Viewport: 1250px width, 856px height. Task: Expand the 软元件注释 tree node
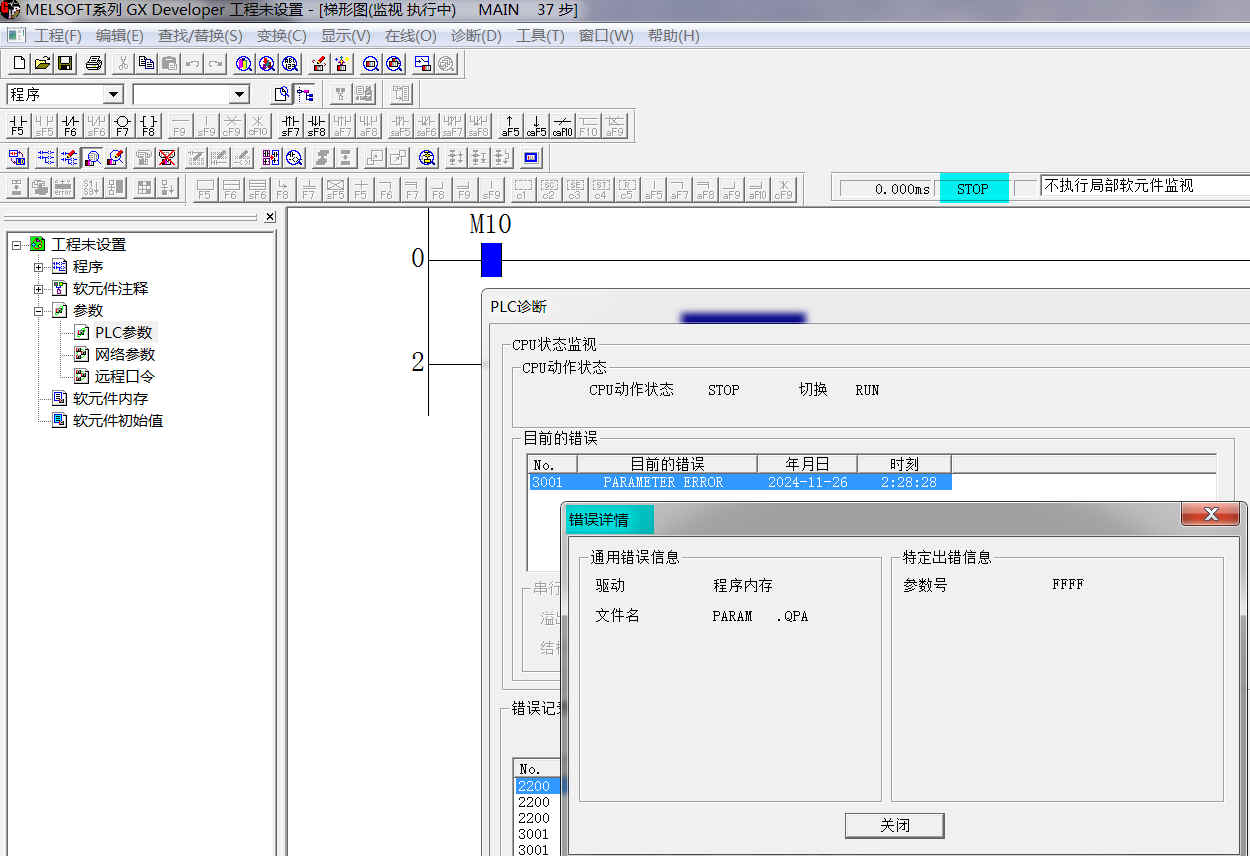click(x=39, y=289)
